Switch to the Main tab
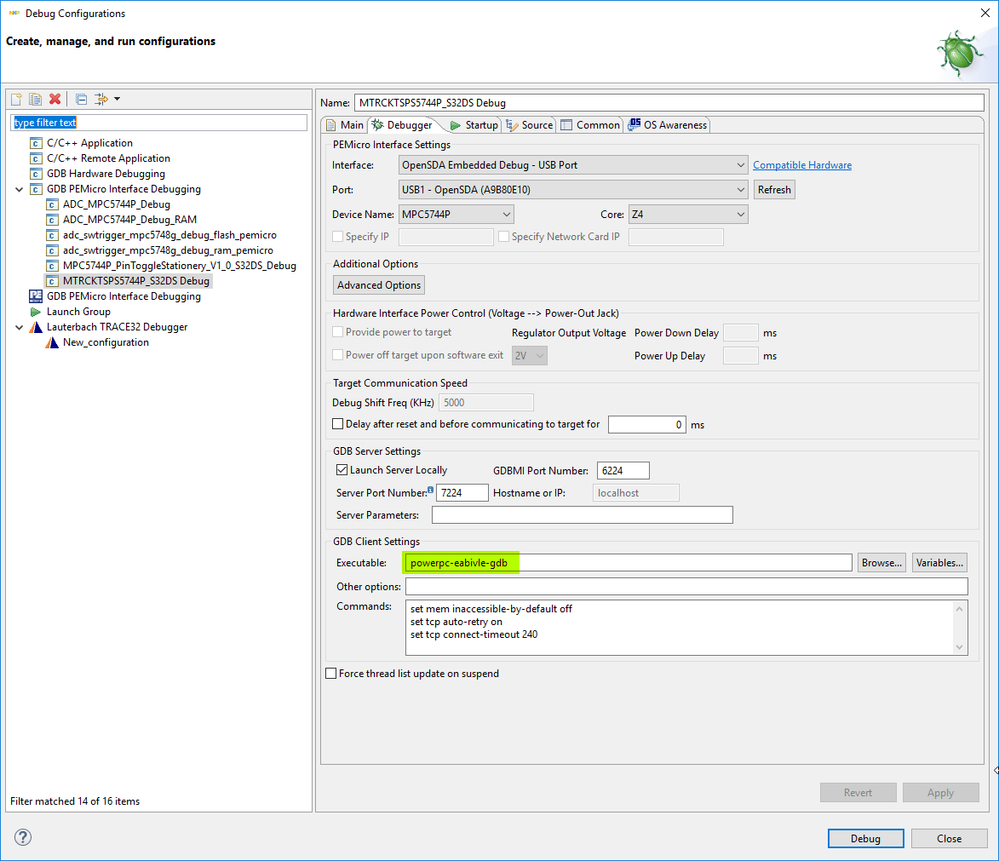Viewport: 999px width, 861px height. click(x=345, y=125)
